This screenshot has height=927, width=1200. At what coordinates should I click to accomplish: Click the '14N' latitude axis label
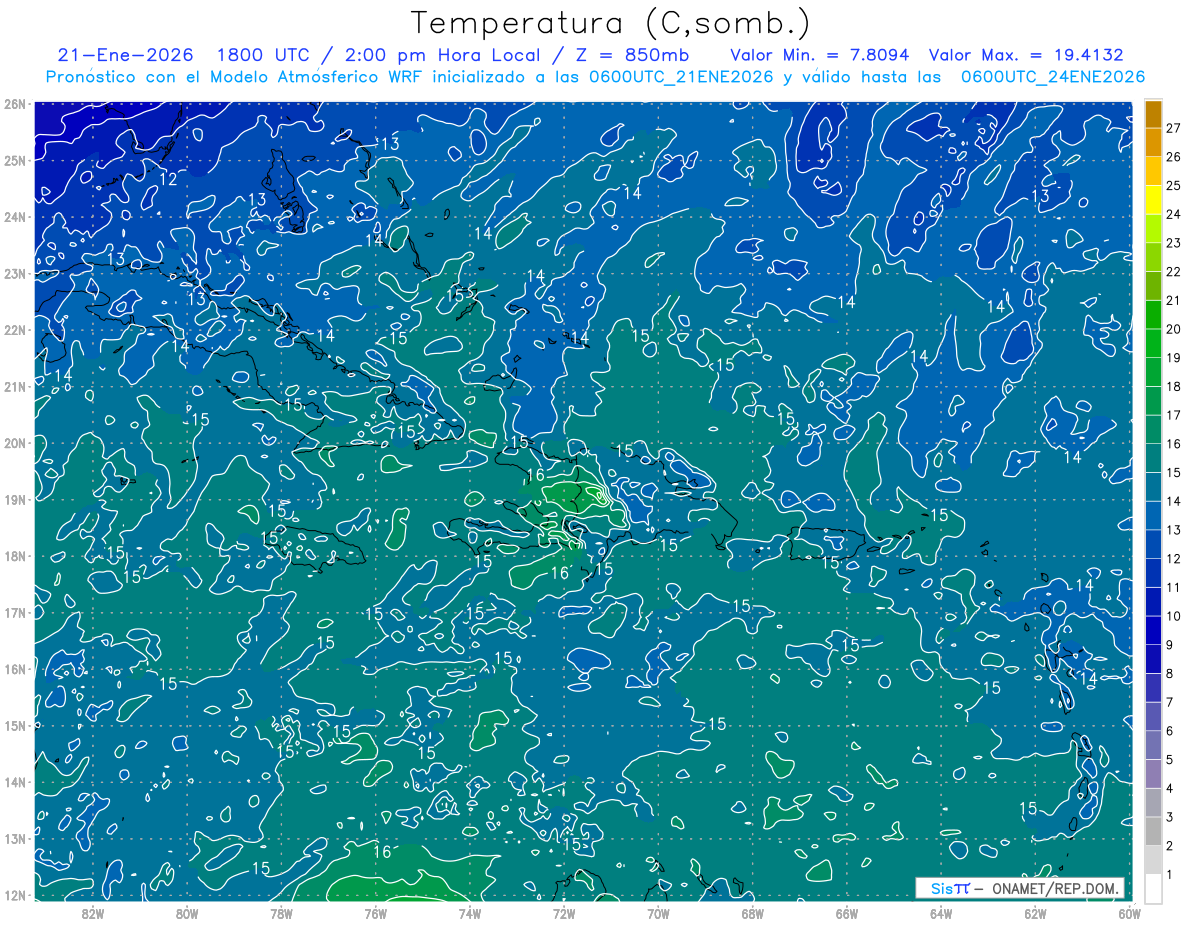point(14,782)
